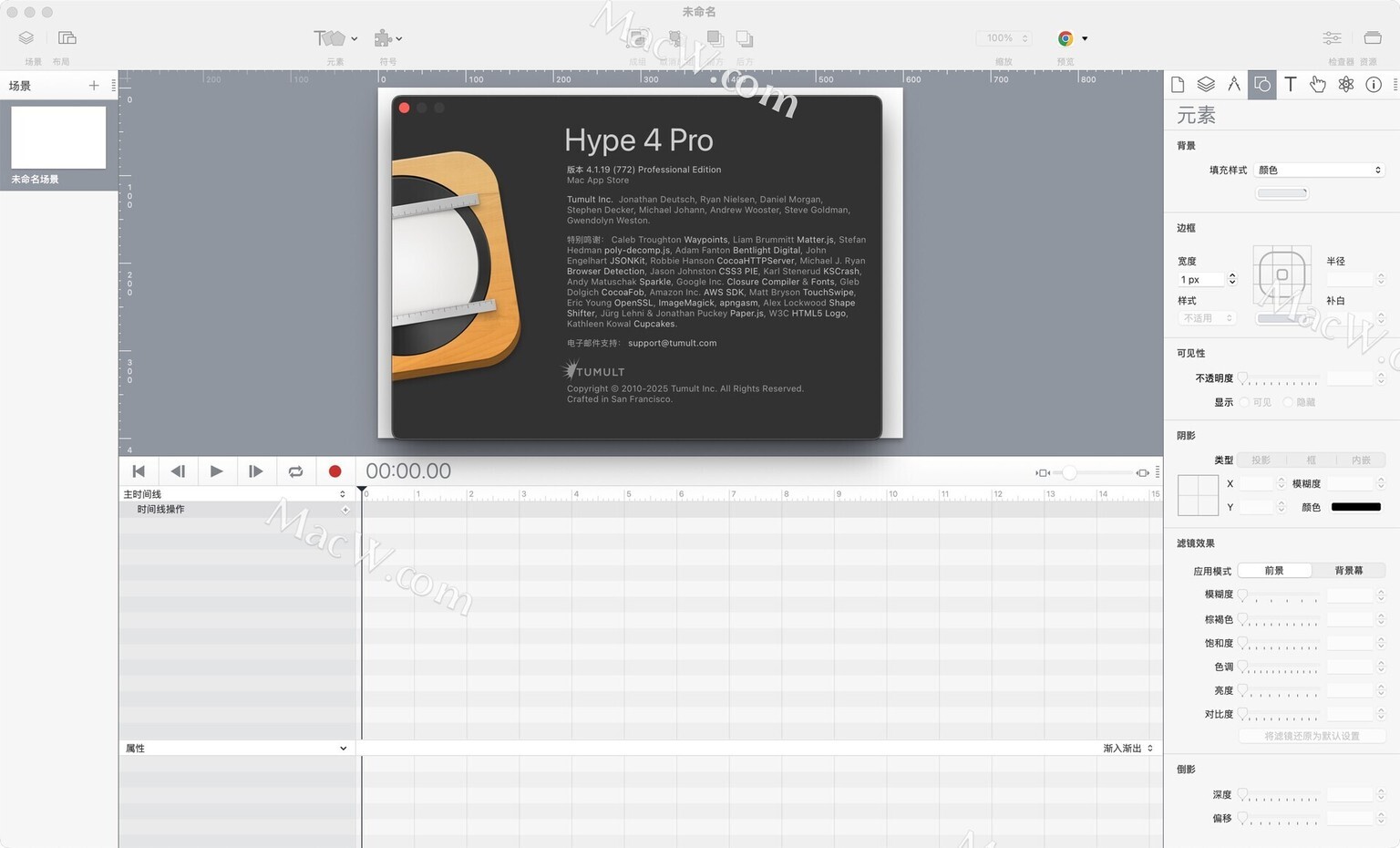Click the Bring to Front (前方) icon
The height and width of the screenshot is (848, 1400).
pyautogui.click(x=715, y=38)
